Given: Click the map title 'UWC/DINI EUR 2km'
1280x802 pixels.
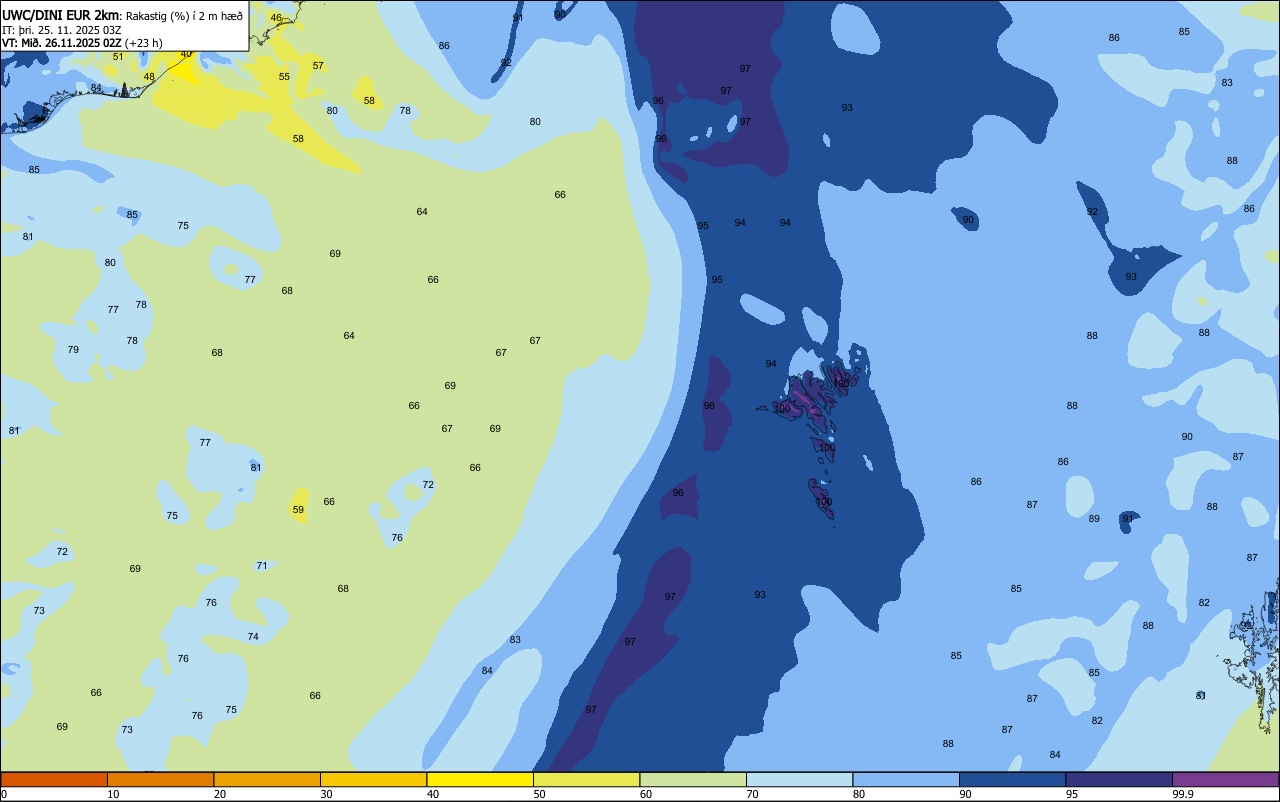Looking at the screenshot, I should pos(61,15).
